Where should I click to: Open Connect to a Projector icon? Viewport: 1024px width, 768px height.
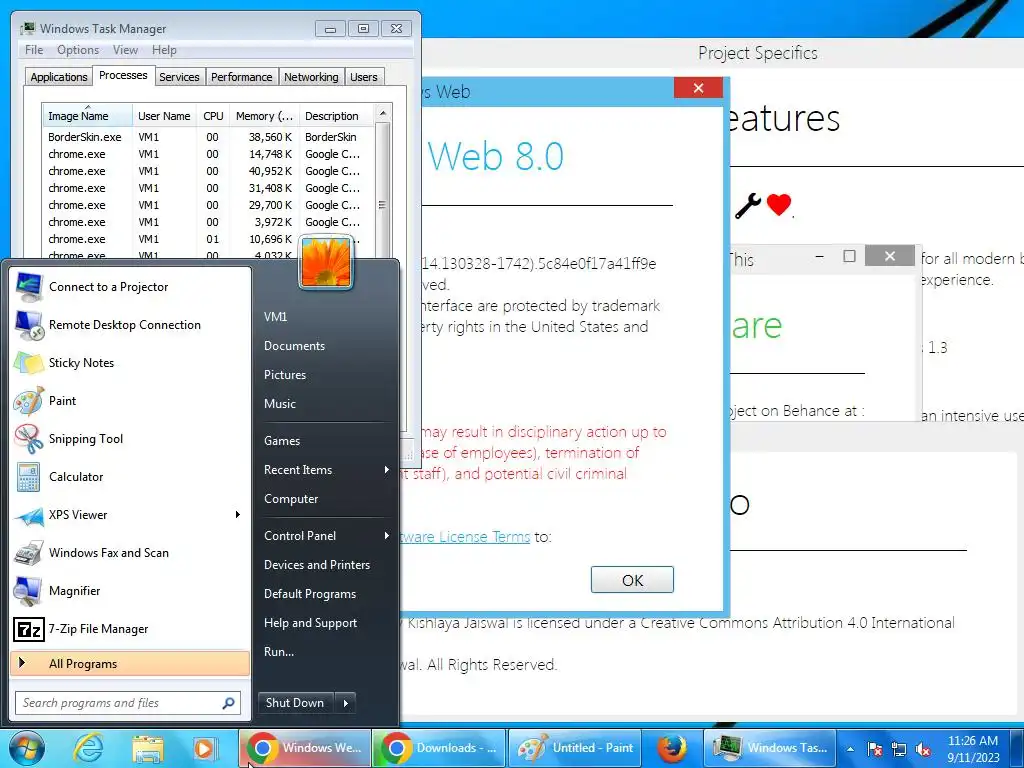(29, 287)
